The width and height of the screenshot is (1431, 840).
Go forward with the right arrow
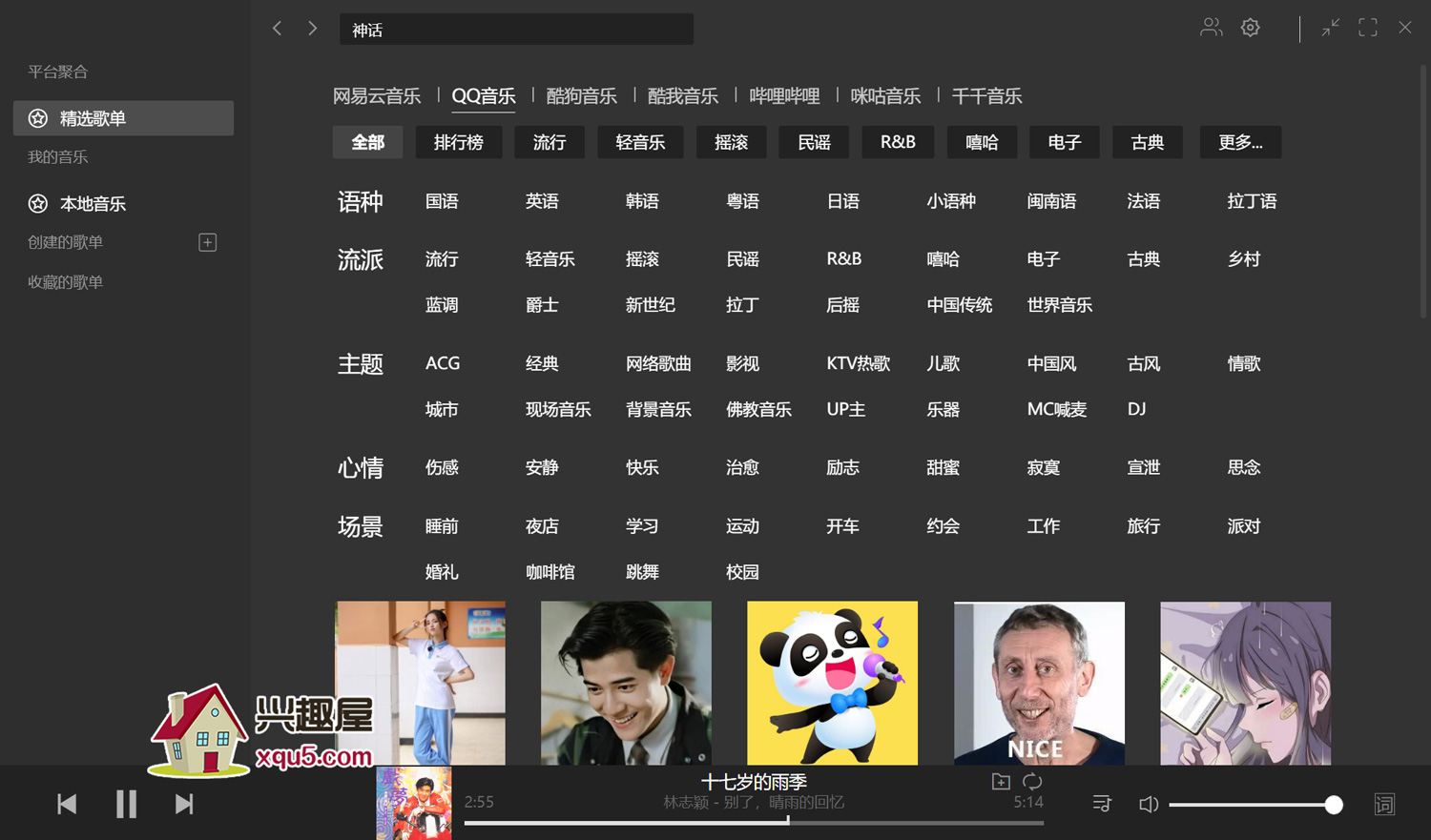(x=312, y=29)
